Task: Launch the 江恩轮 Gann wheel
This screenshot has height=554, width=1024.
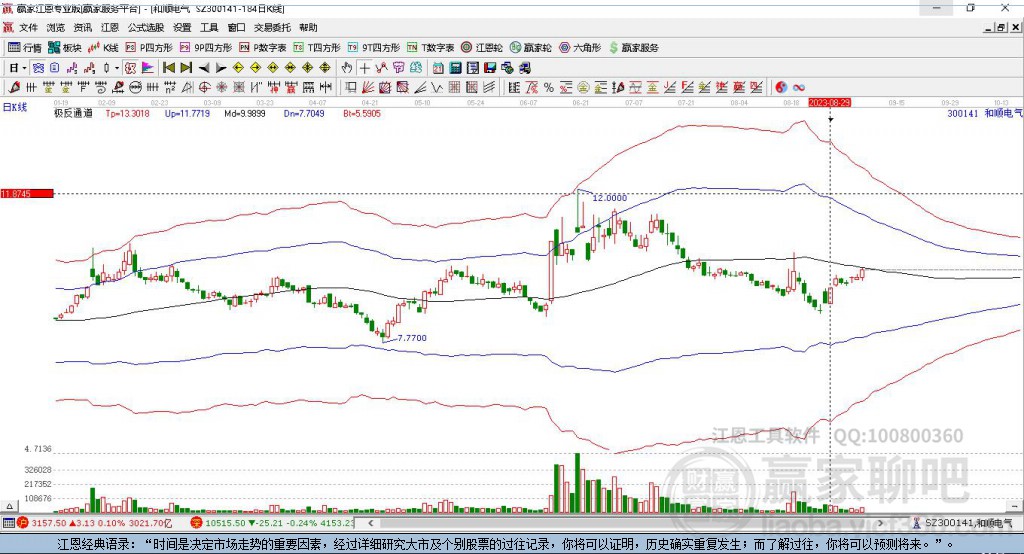Action: click(x=482, y=48)
